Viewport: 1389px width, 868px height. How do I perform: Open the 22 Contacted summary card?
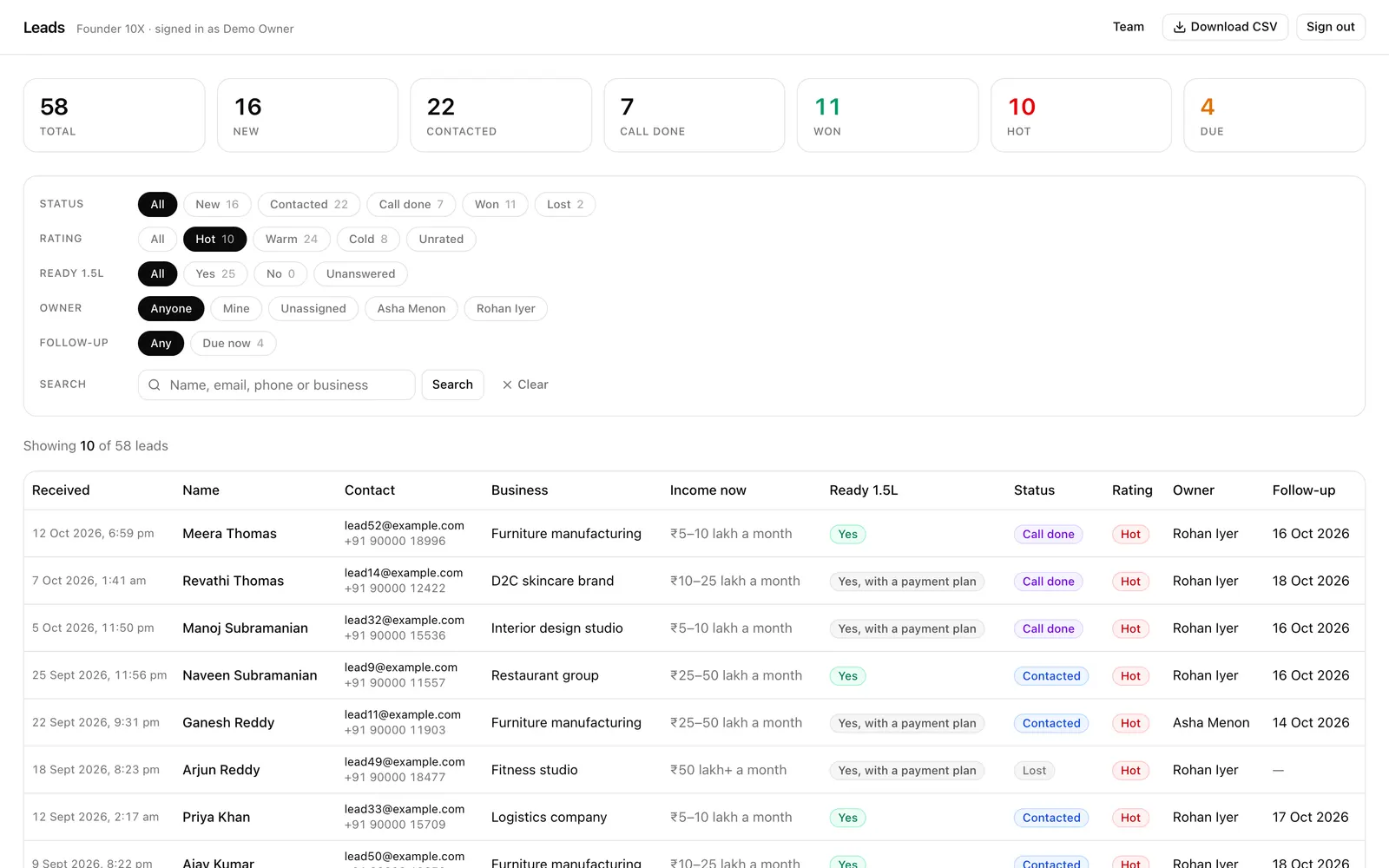click(x=501, y=115)
